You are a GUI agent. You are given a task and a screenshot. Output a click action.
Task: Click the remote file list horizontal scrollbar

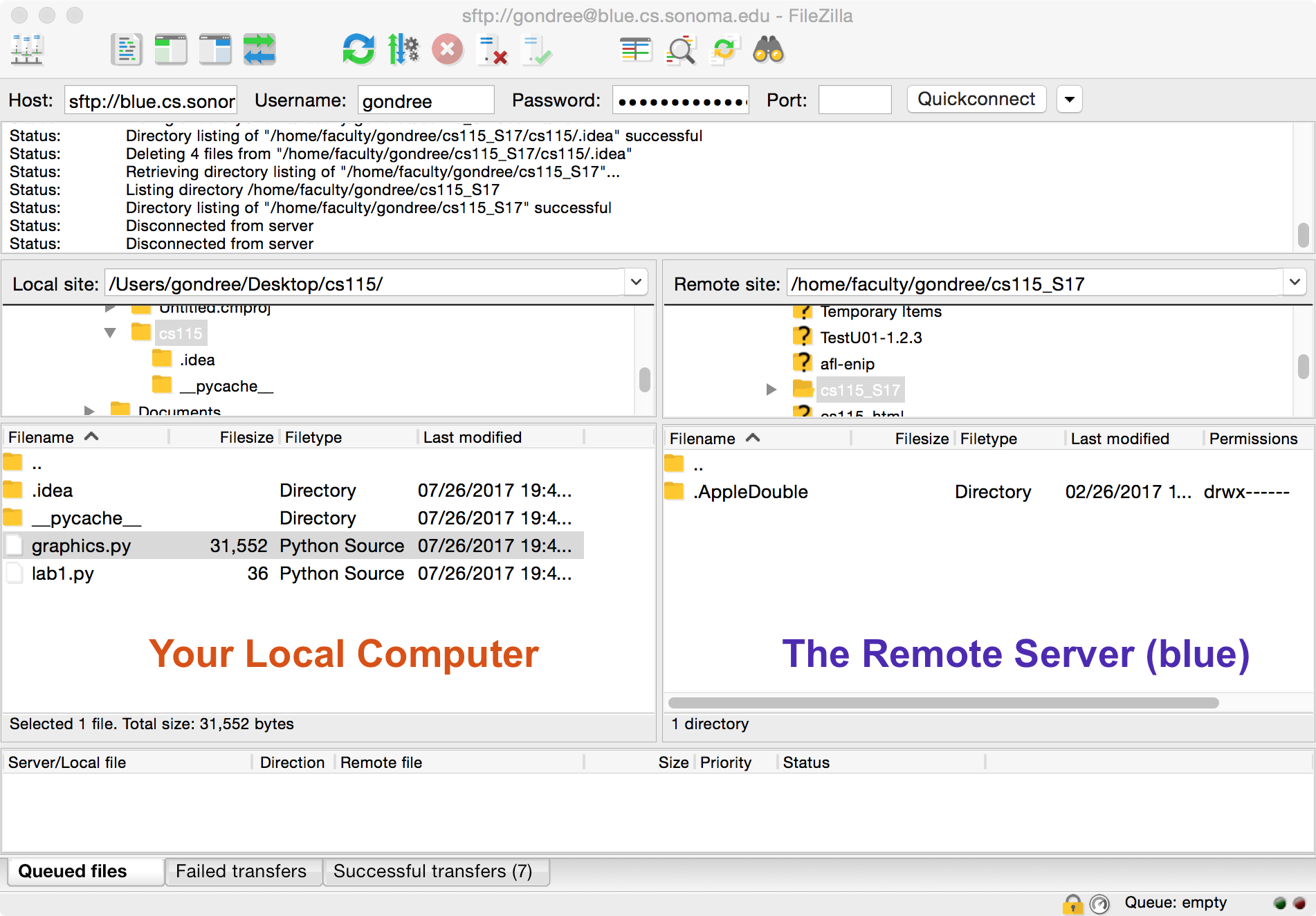pos(942,703)
